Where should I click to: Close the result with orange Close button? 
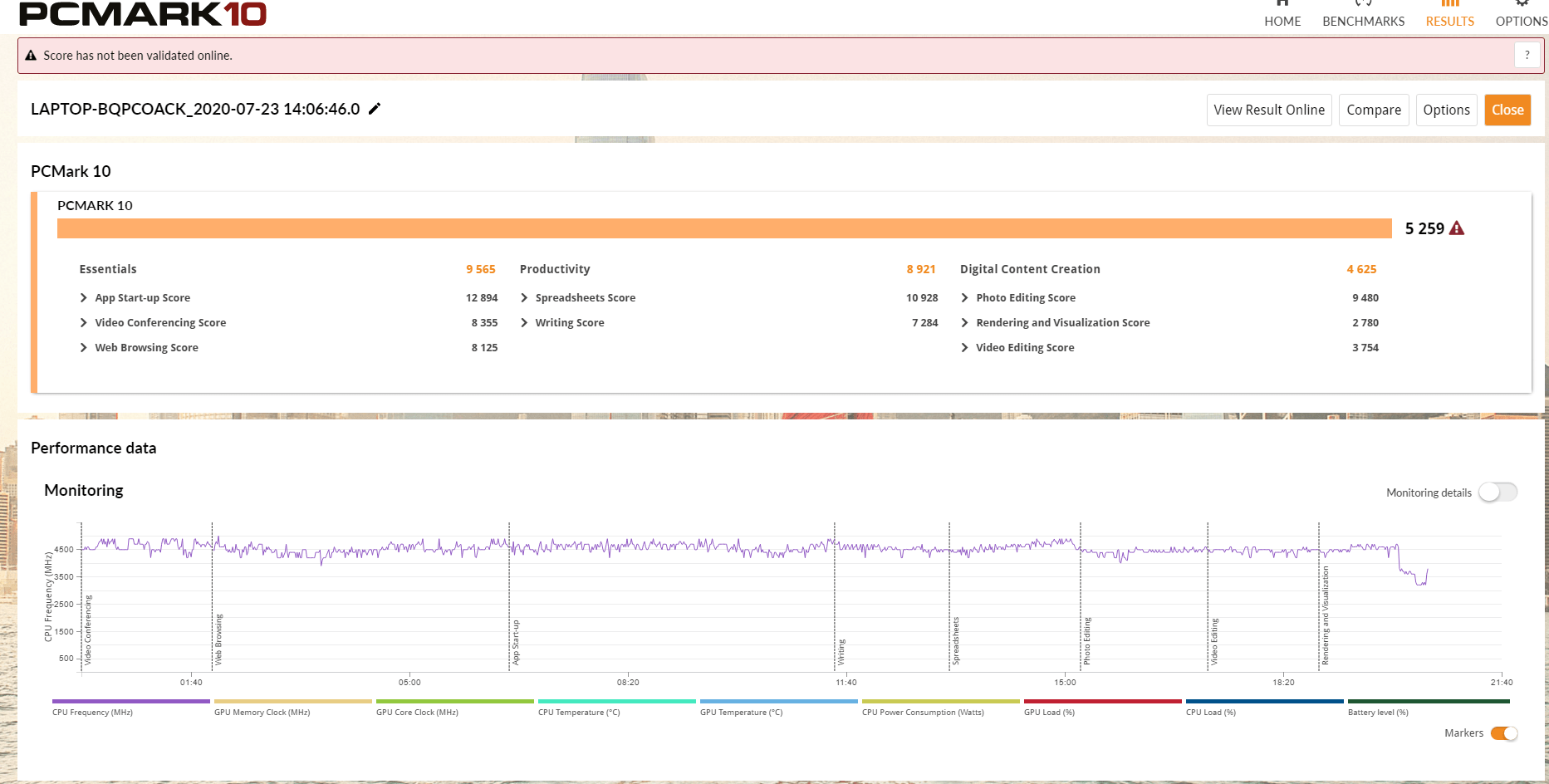coord(1507,110)
